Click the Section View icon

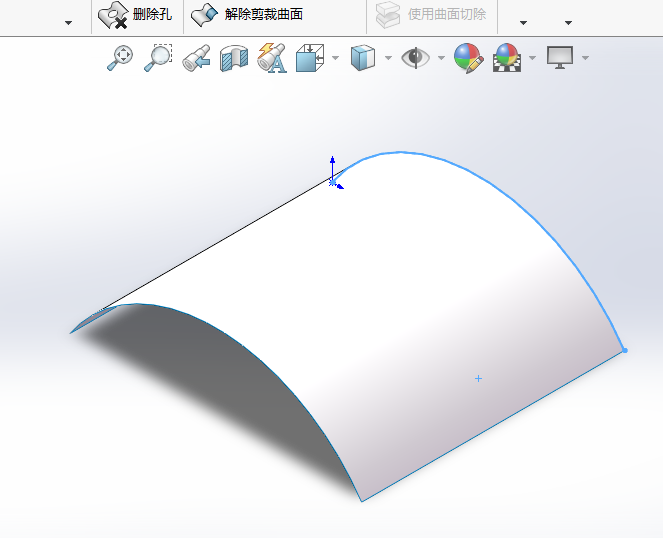(x=234, y=58)
